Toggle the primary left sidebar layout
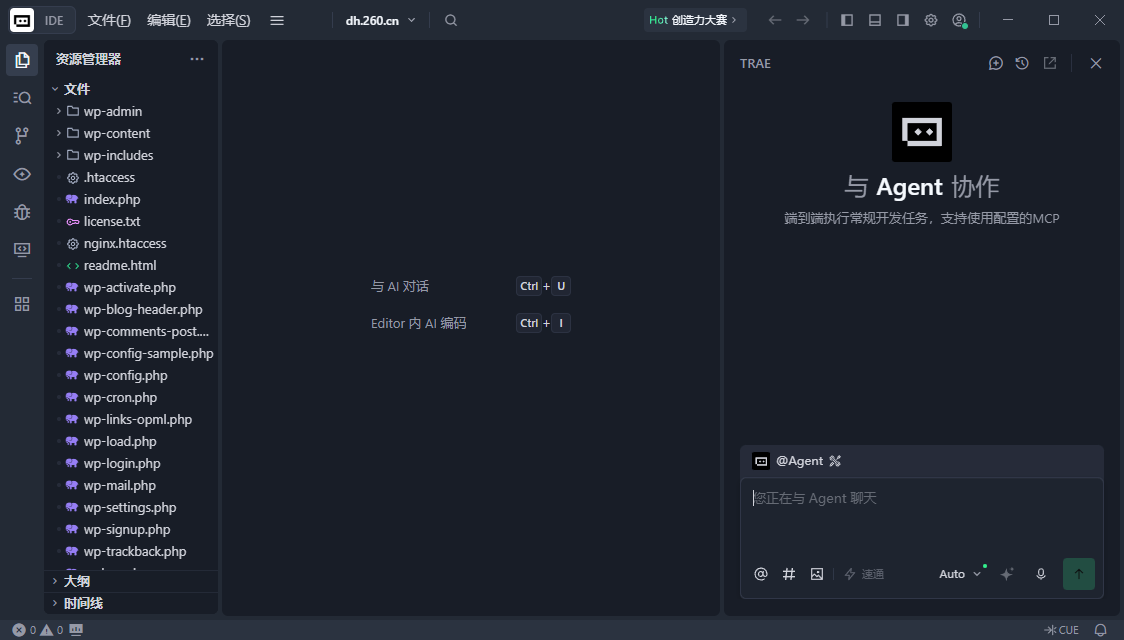 click(847, 20)
